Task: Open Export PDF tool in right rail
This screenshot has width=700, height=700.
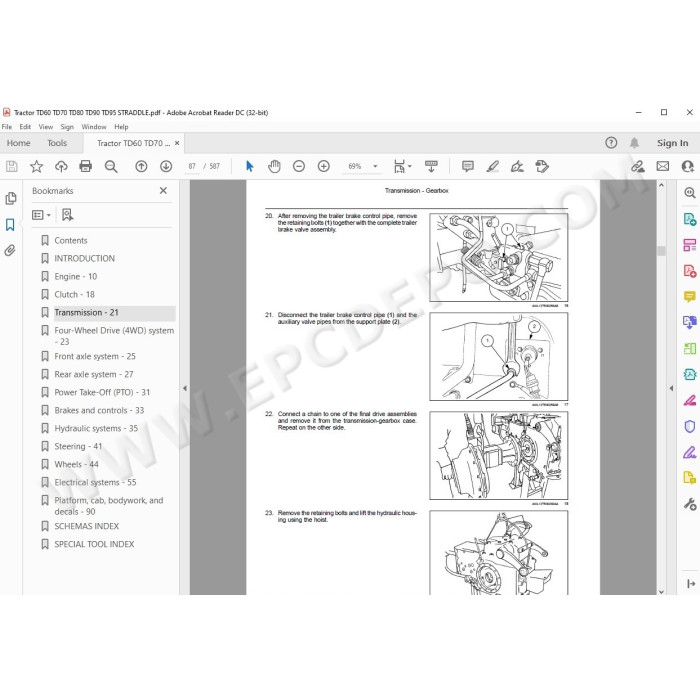Action: [690, 219]
